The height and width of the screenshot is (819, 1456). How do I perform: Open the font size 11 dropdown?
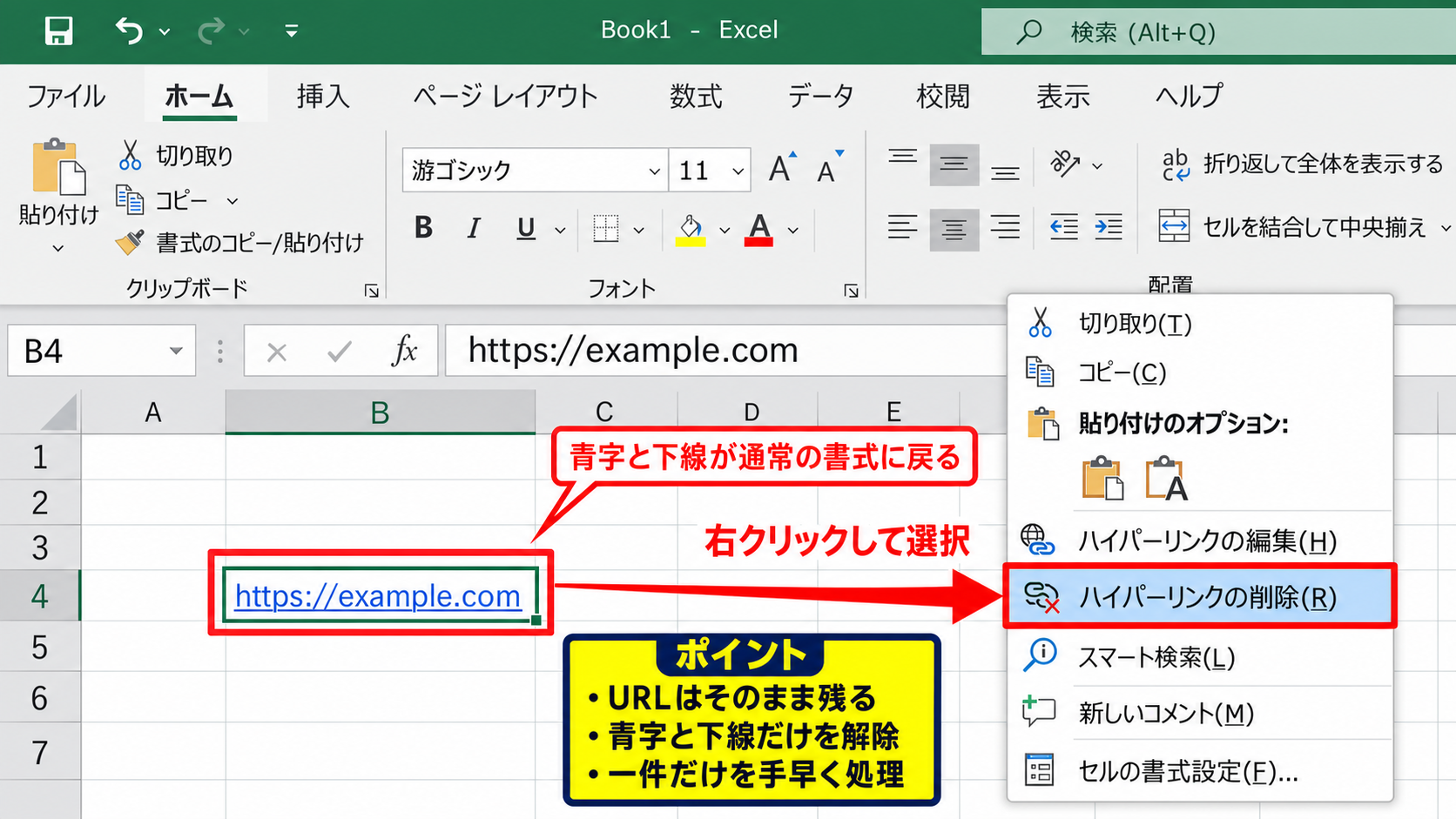pyautogui.click(x=738, y=171)
